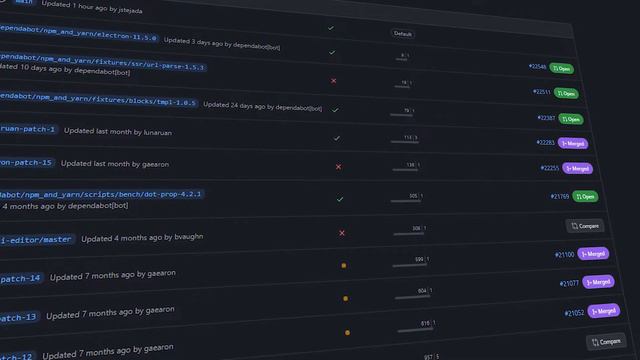Open passing check status for electron-11.5.0 branch
Image resolution: width=640 pixels, height=360 pixels.
(x=332, y=53)
